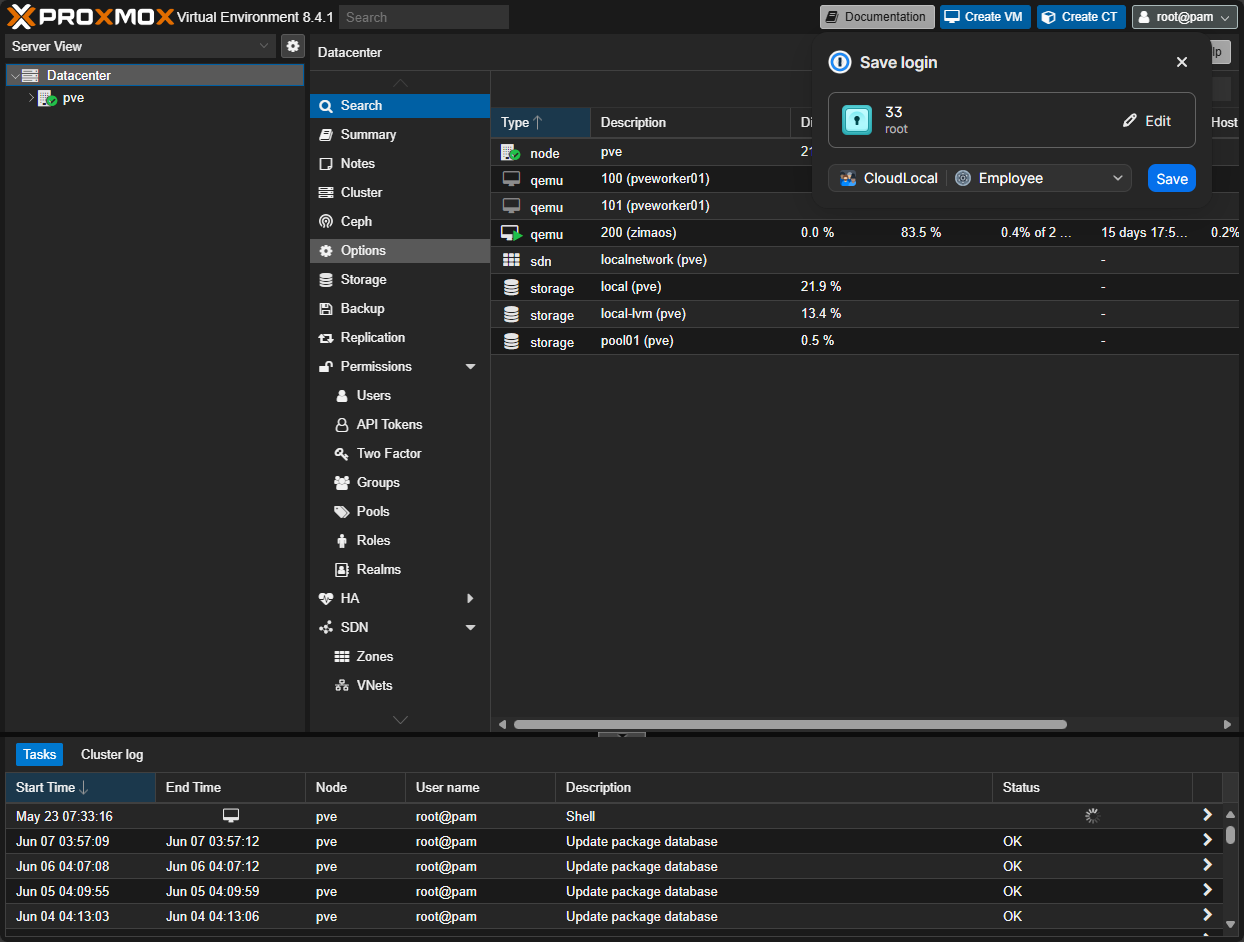1244x942 pixels.
Task: Click qemu monitor icon for 101 (pveworker01)
Action: tap(511, 206)
